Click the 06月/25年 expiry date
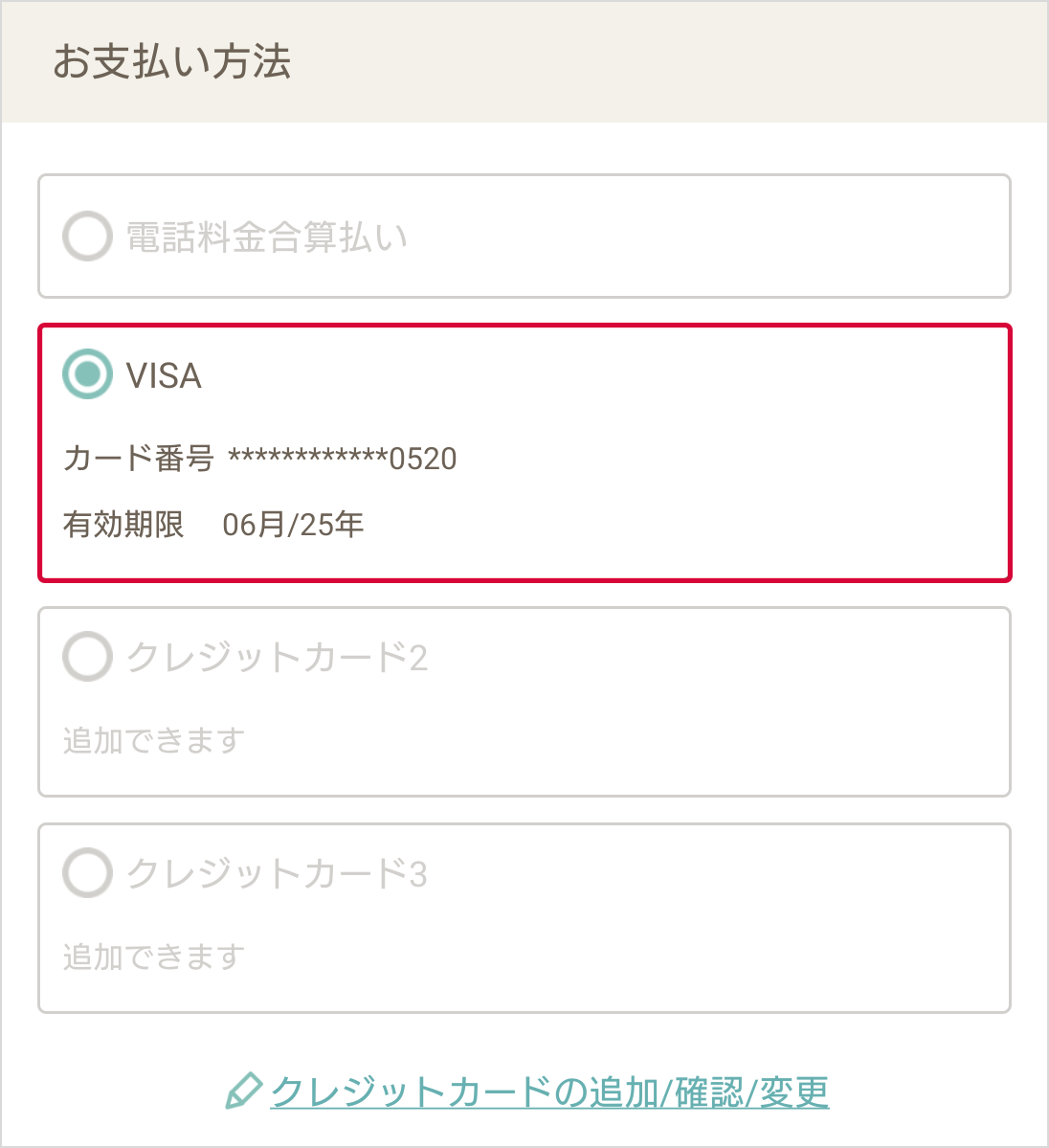This screenshot has height=1148, width=1049. point(293,525)
